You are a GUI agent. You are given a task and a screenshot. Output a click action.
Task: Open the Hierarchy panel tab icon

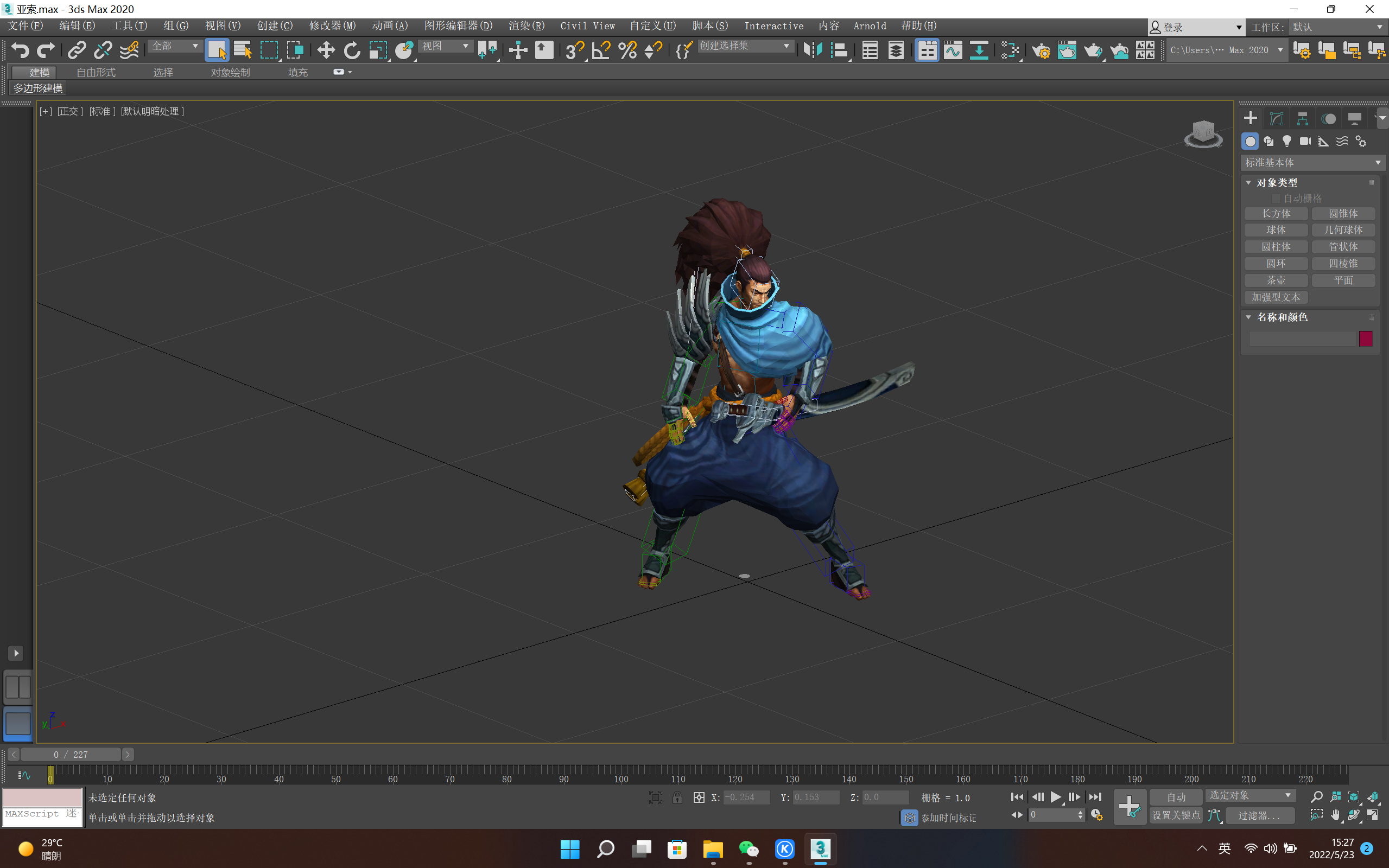click(1303, 119)
